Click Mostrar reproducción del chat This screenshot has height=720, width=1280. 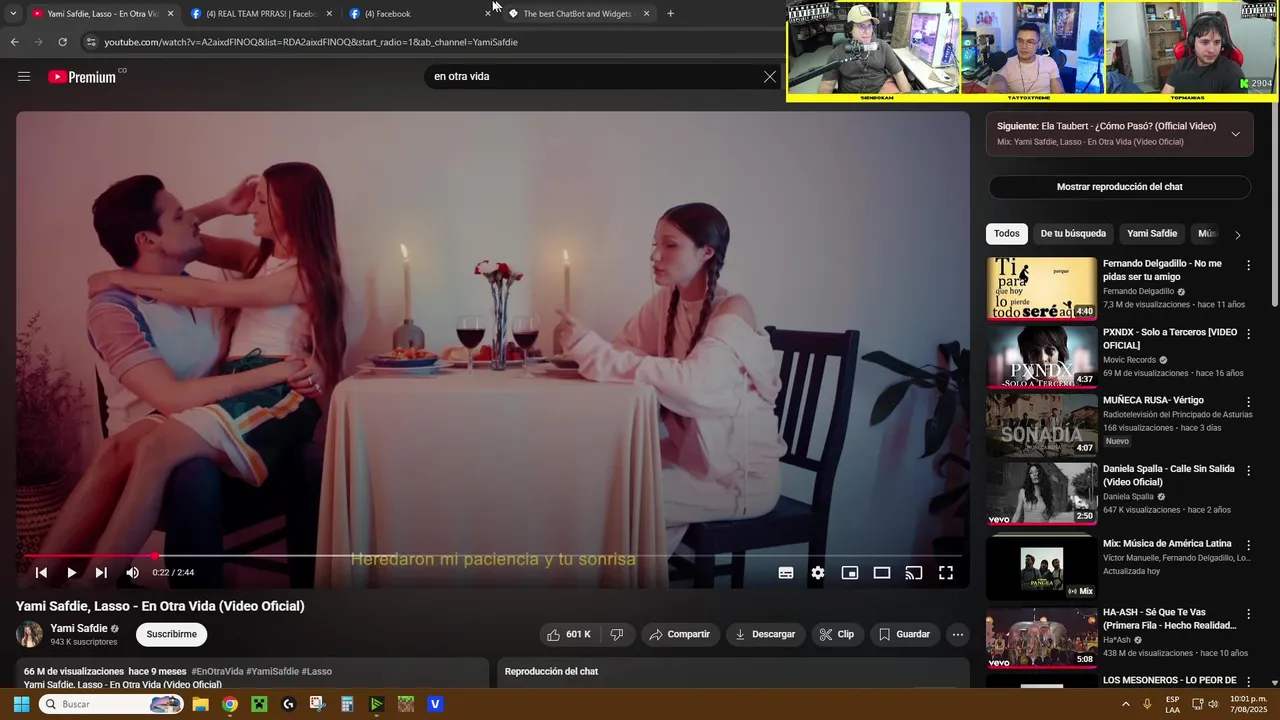tap(1119, 187)
